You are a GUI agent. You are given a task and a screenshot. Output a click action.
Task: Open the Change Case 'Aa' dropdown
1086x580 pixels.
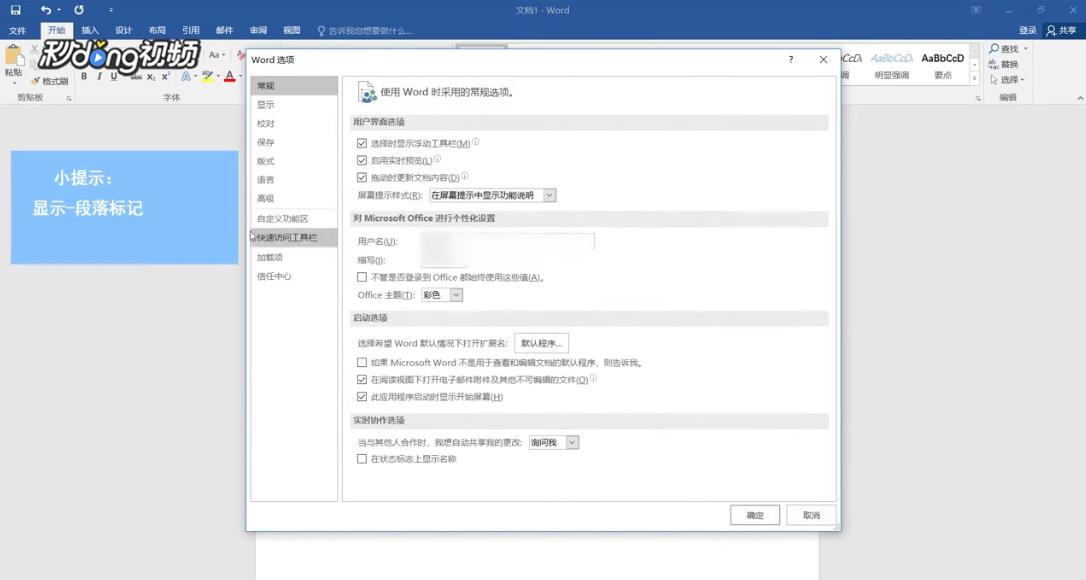pos(217,55)
